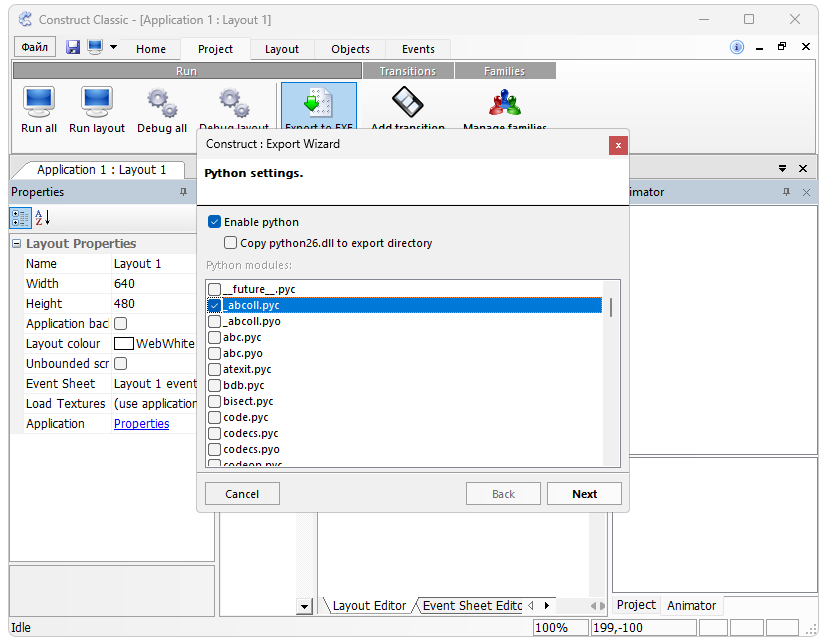
Task: Open the Файл application menu
Action: point(35,48)
